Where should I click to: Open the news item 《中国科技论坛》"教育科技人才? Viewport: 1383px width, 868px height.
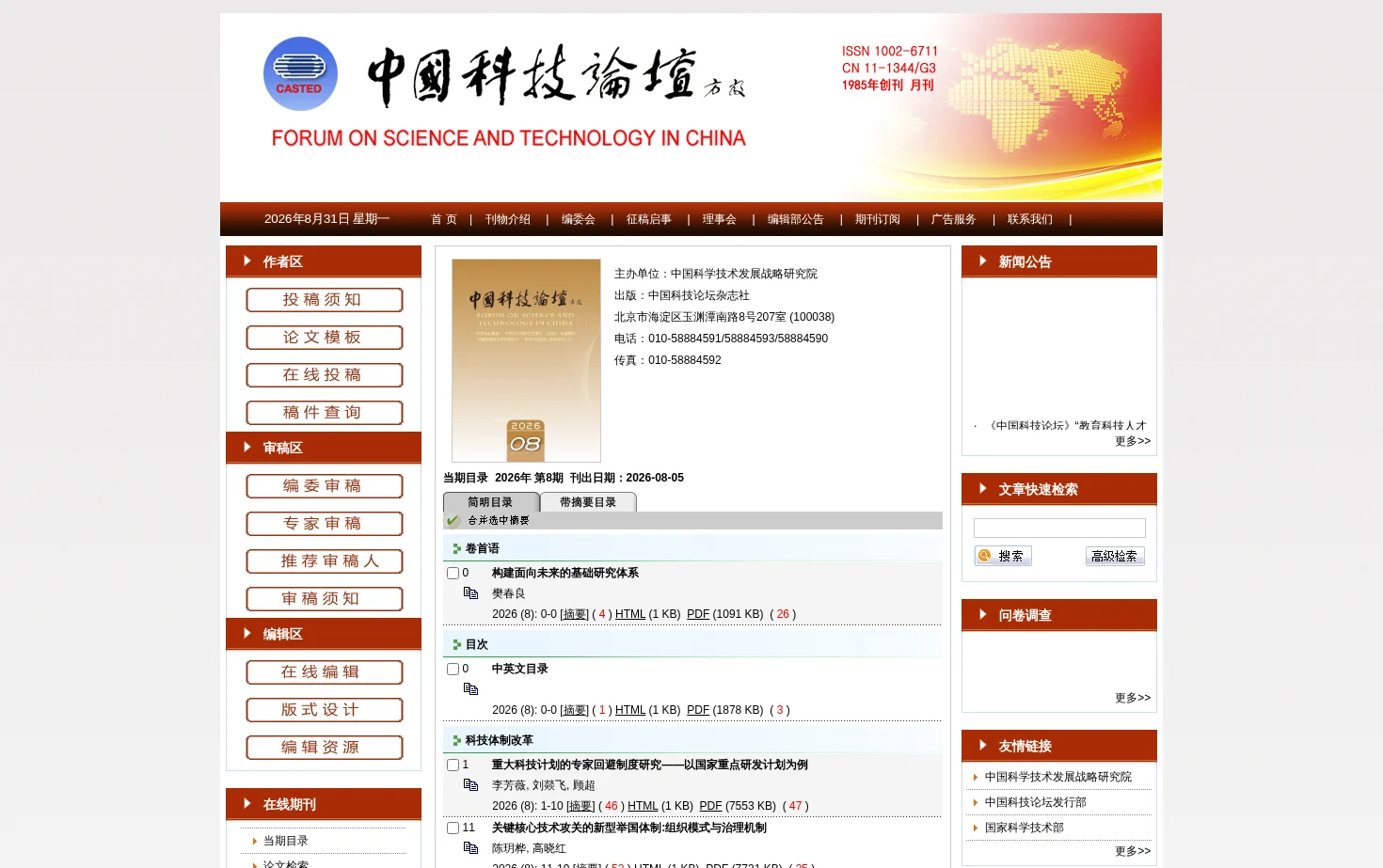(1066, 425)
